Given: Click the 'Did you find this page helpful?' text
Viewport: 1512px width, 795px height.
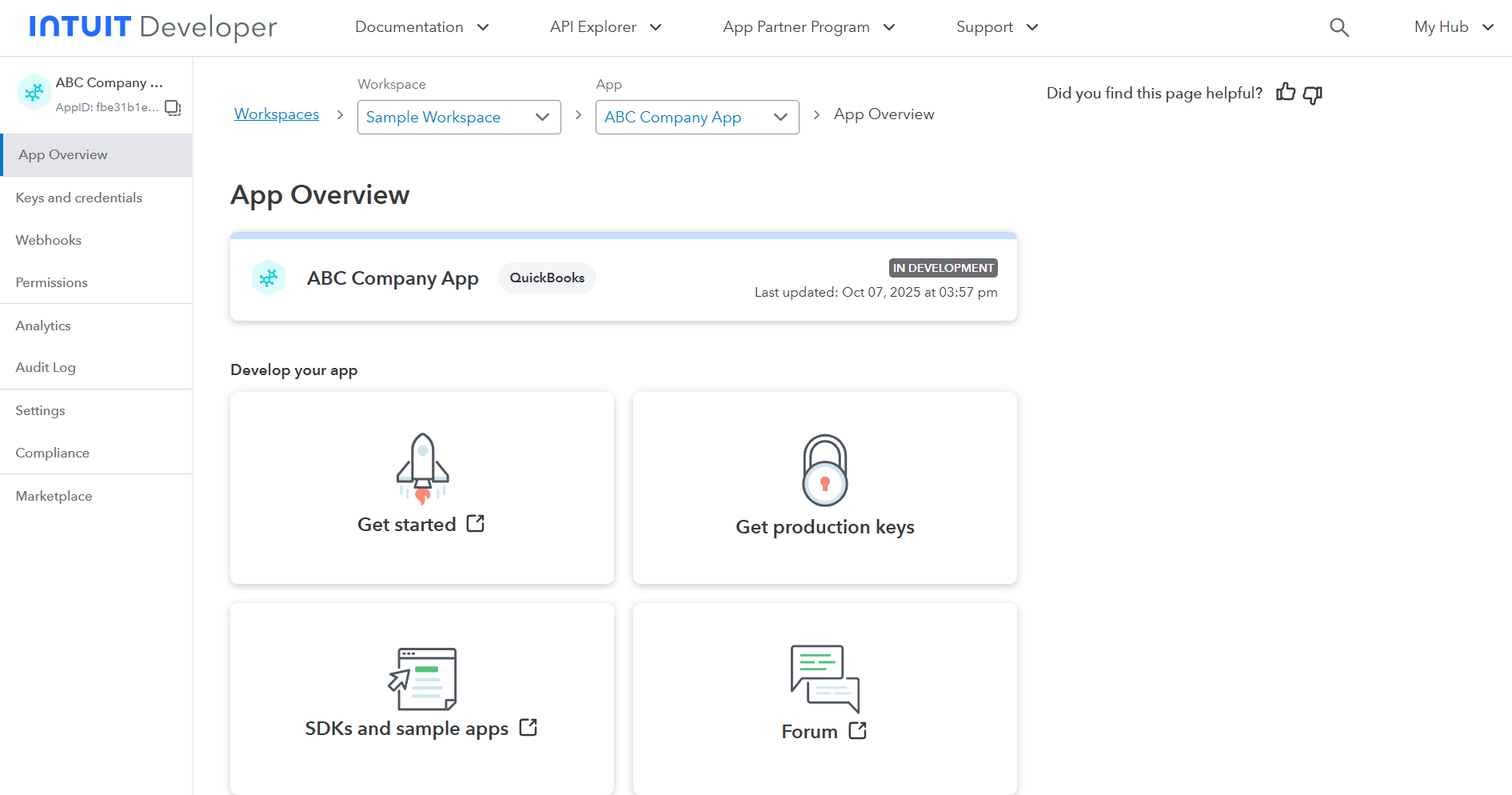Looking at the screenshot, I should point(1155,94).
